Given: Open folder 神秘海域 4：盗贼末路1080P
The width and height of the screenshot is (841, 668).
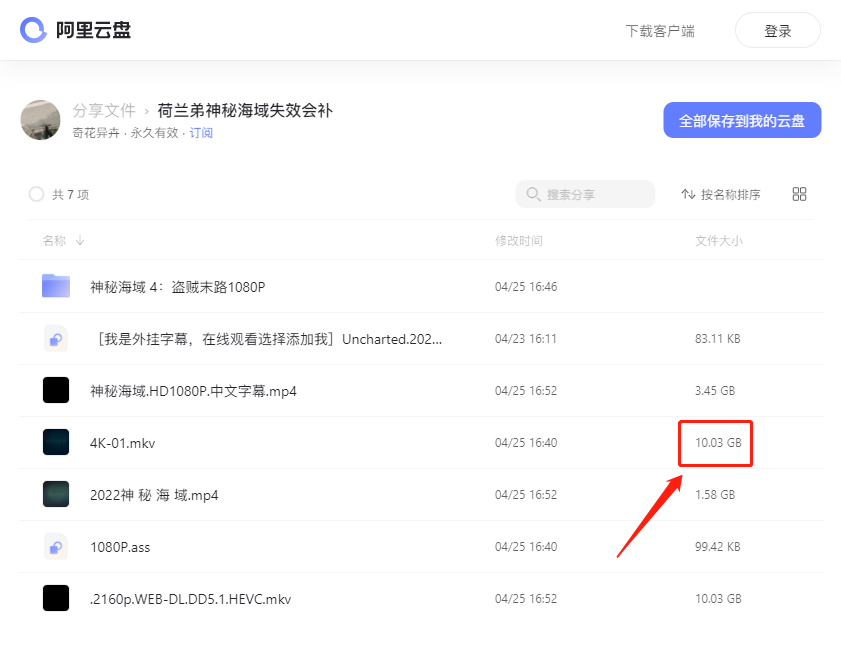Looking at the screenshot, I should point(178,287).
